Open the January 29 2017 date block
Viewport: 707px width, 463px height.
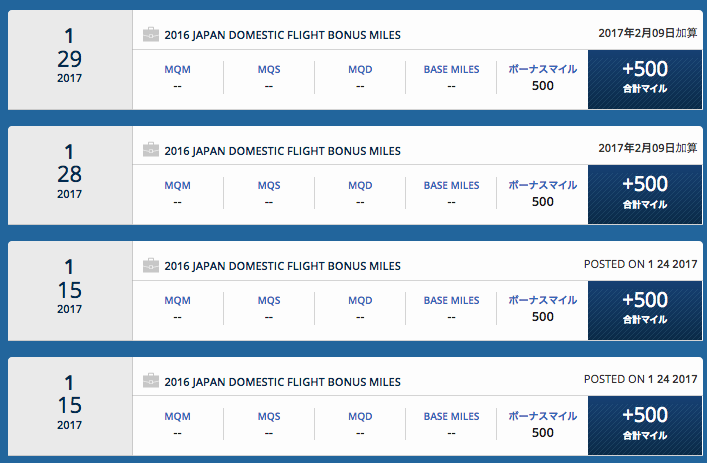70,60
